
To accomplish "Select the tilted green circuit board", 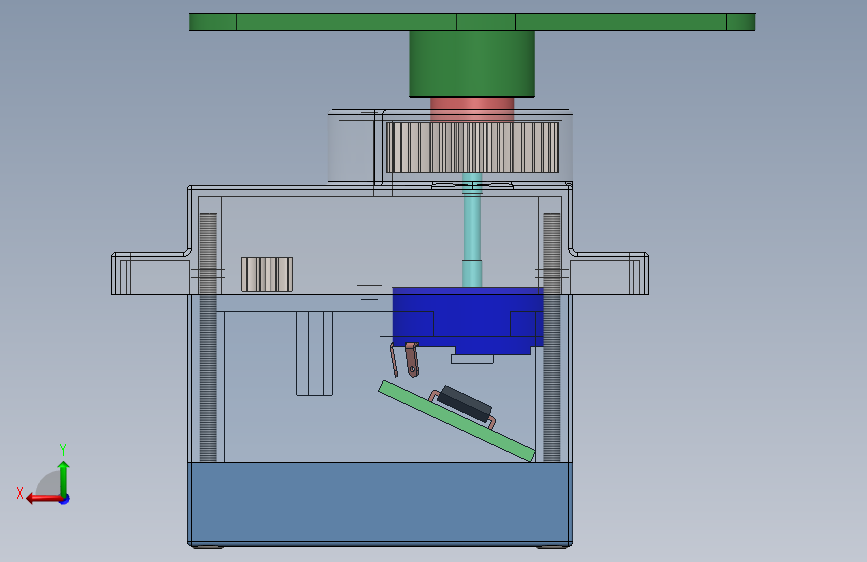I will 457,421.
